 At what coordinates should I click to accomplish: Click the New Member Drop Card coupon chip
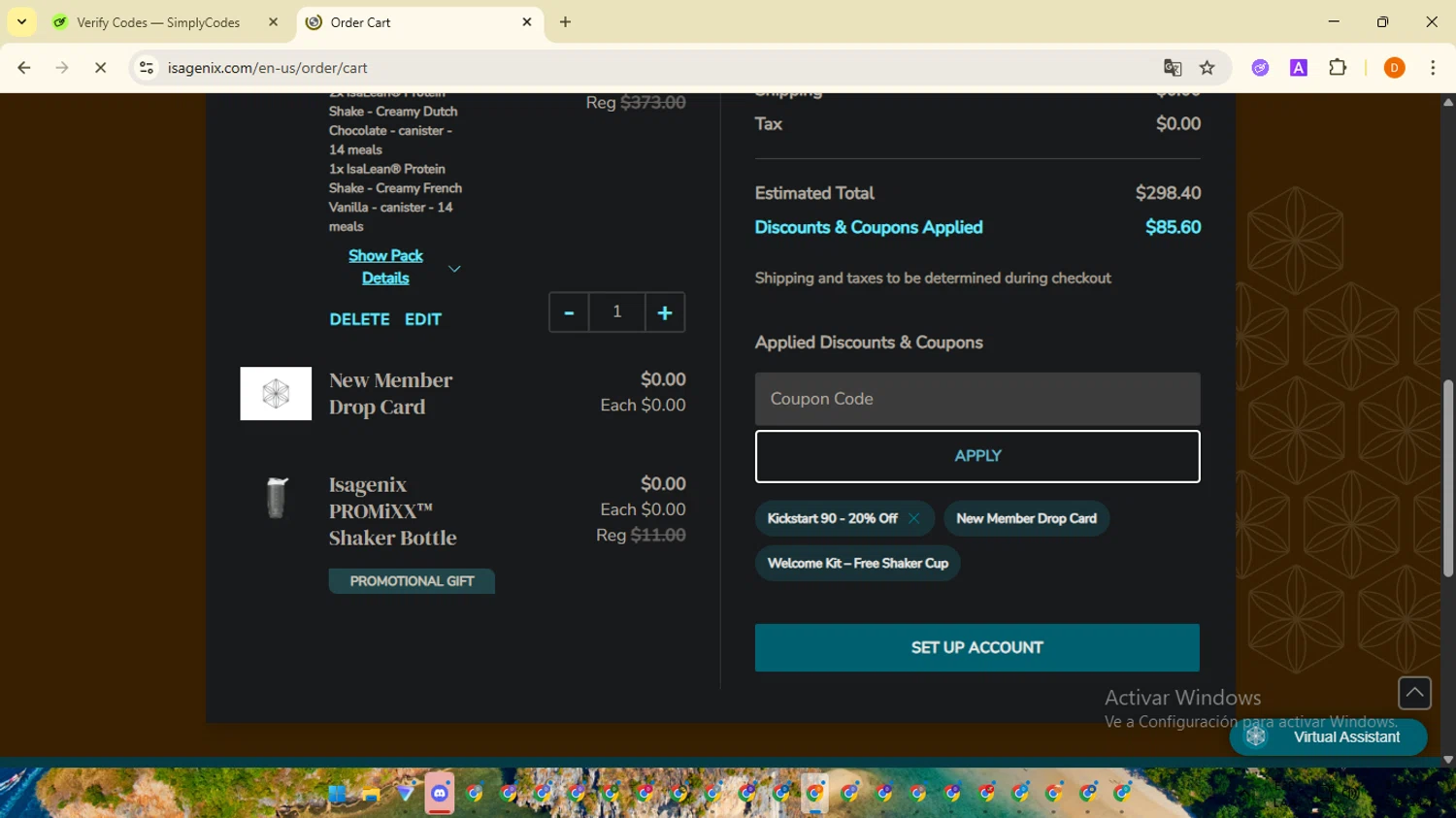(x=1026, y=518)
